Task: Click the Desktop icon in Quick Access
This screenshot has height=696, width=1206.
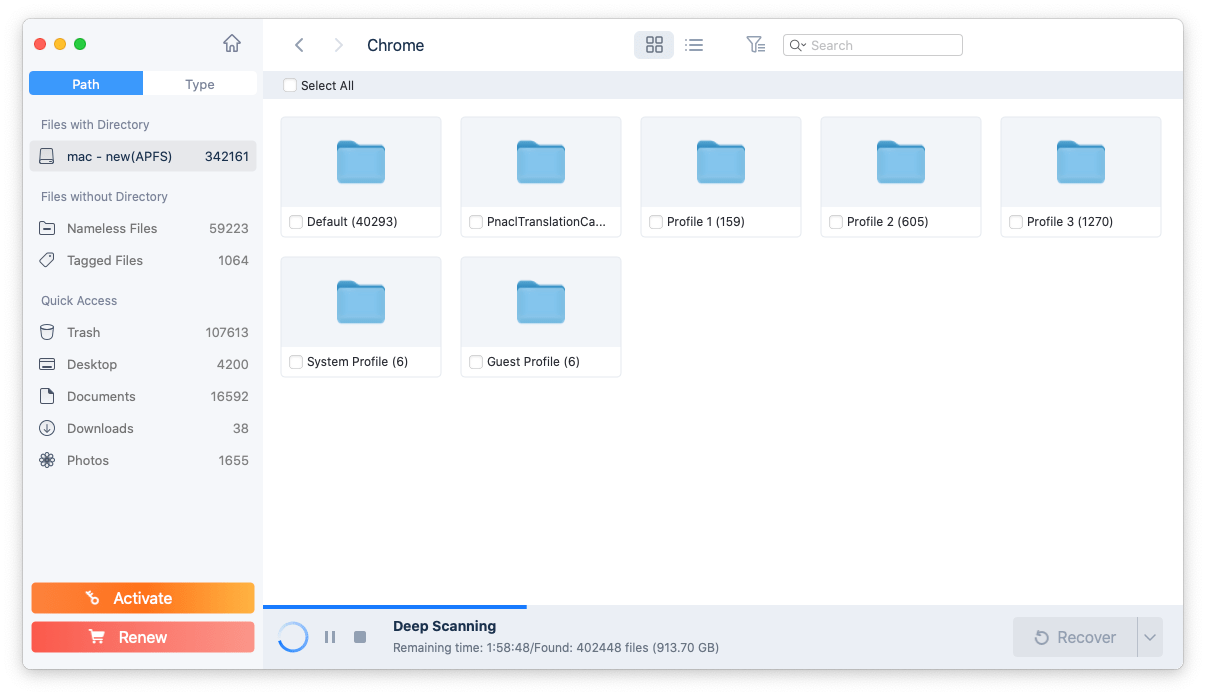Action: (x=47, y=364)
